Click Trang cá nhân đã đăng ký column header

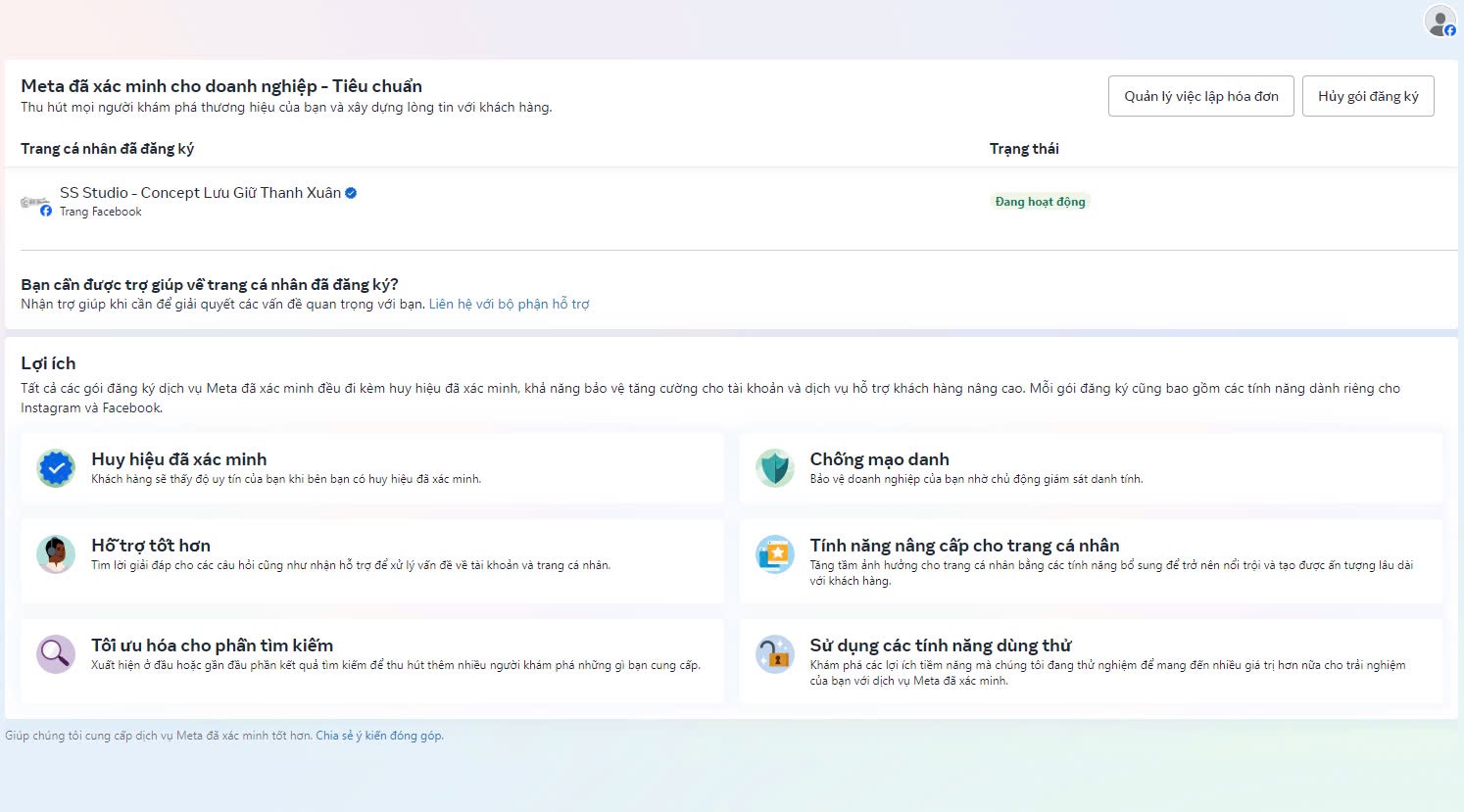(x=108, y=149)
